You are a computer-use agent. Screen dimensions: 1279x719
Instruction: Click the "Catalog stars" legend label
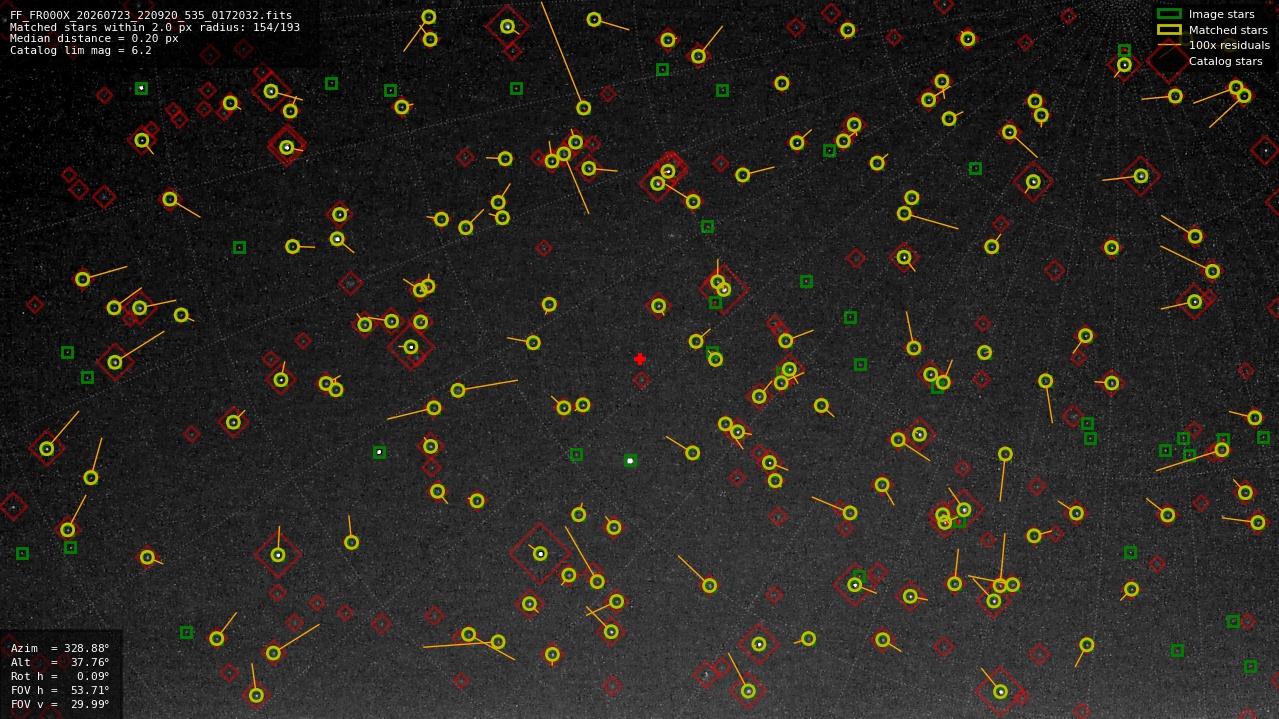(1225, 61)
